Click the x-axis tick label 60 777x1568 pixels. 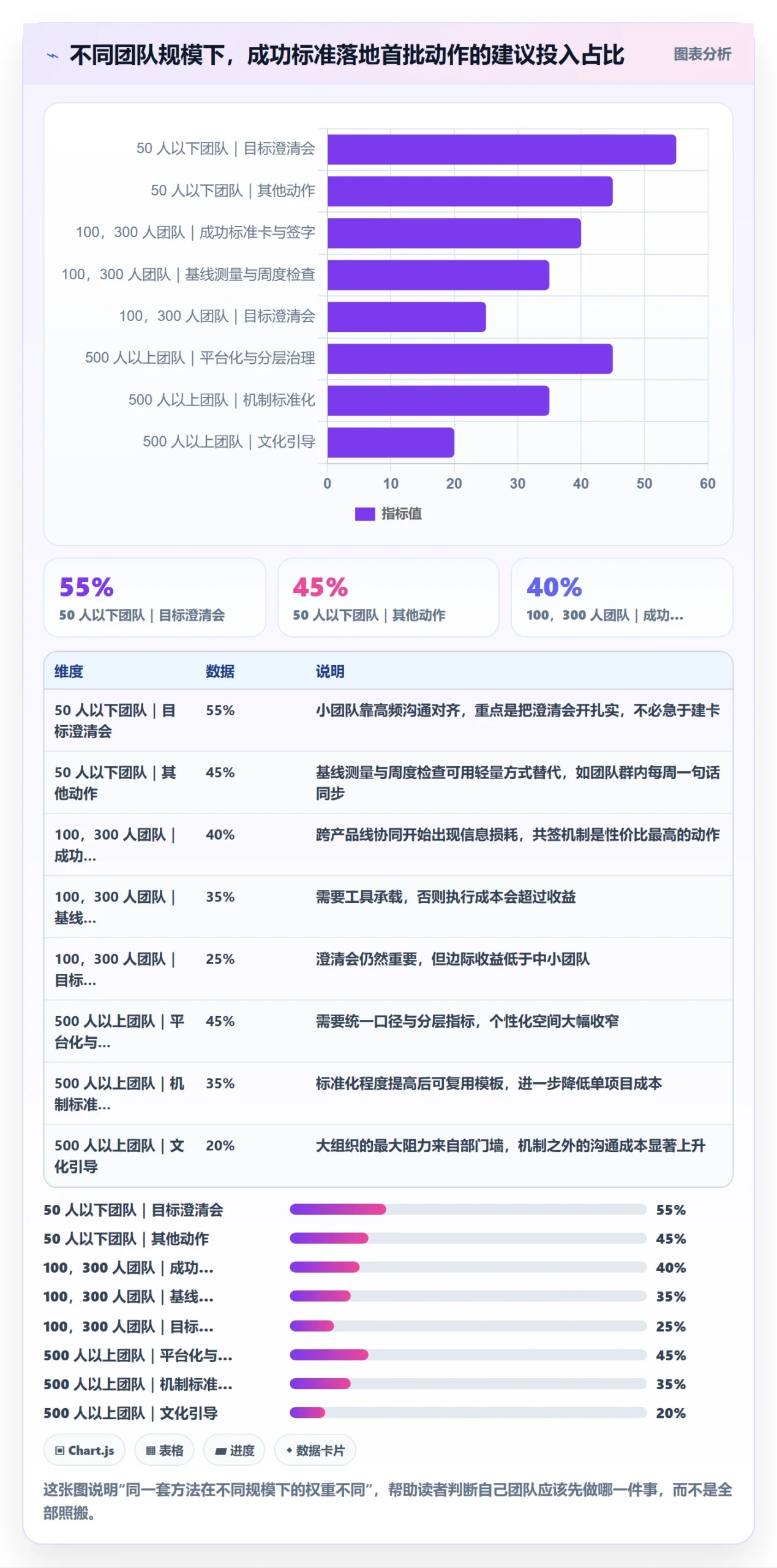[707, 484]
